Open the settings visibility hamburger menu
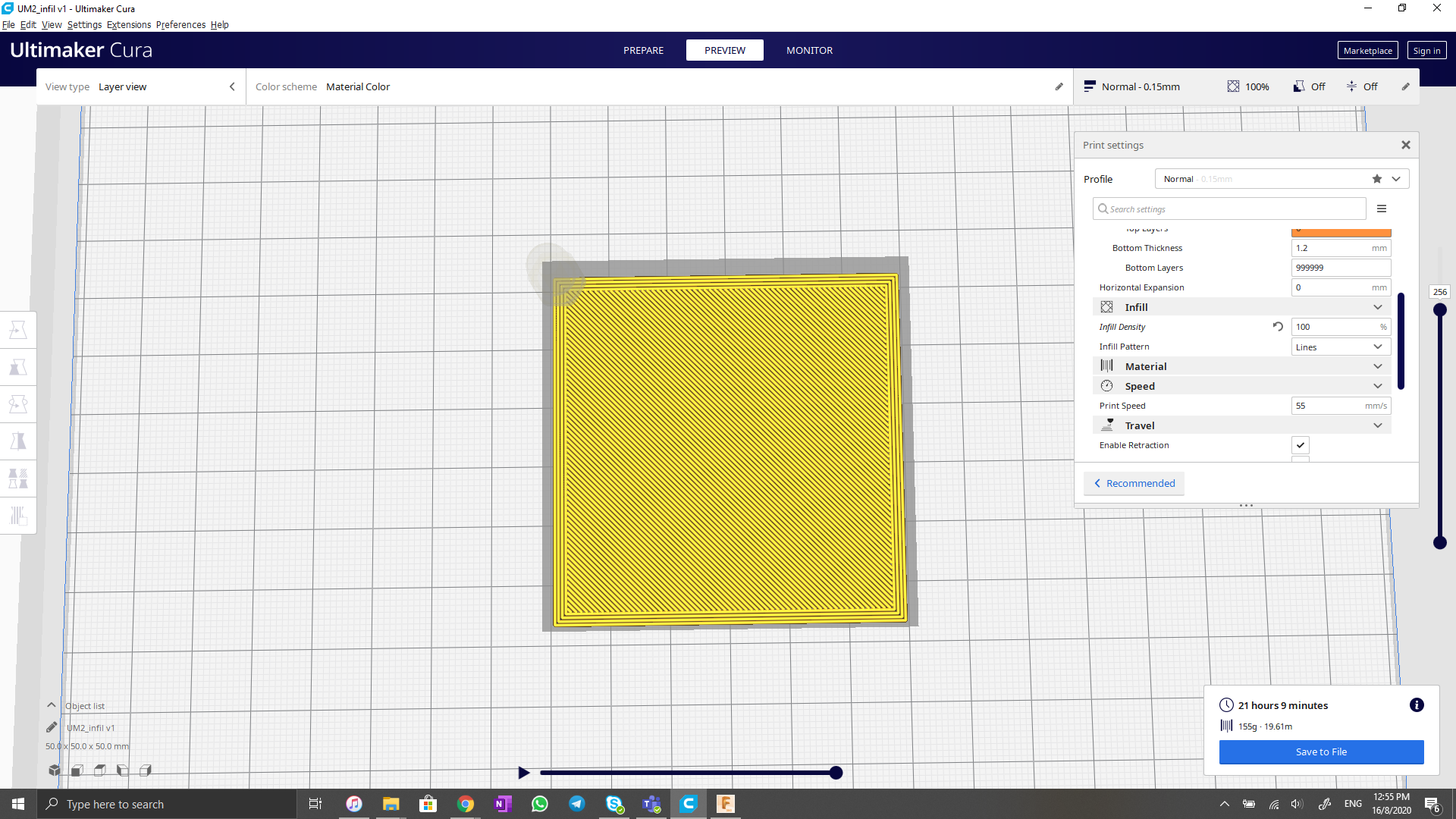This screenshot has width=1456, height=819. (x=1382, y=209)
